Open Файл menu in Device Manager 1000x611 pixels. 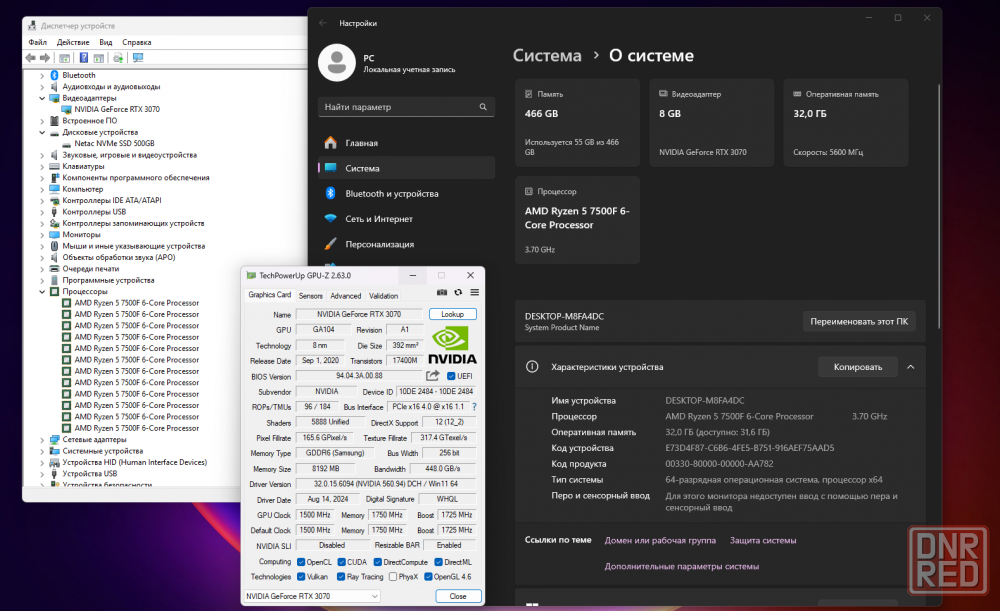tap(38, 42)
